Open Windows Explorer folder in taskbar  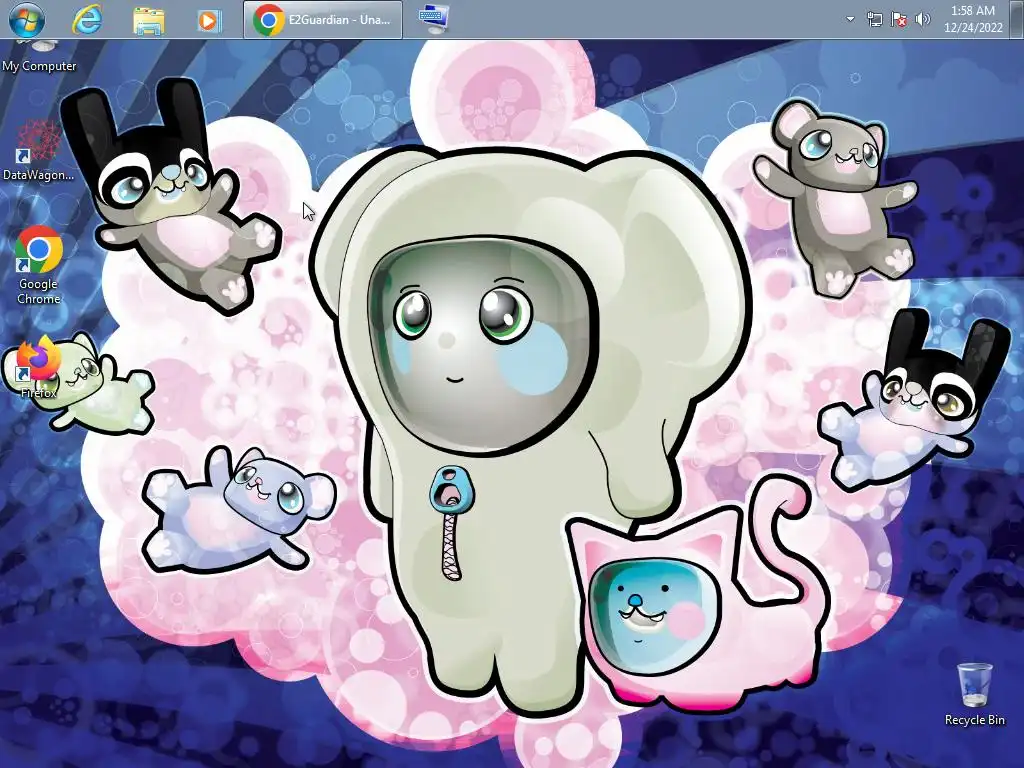(x=149, y=20)
